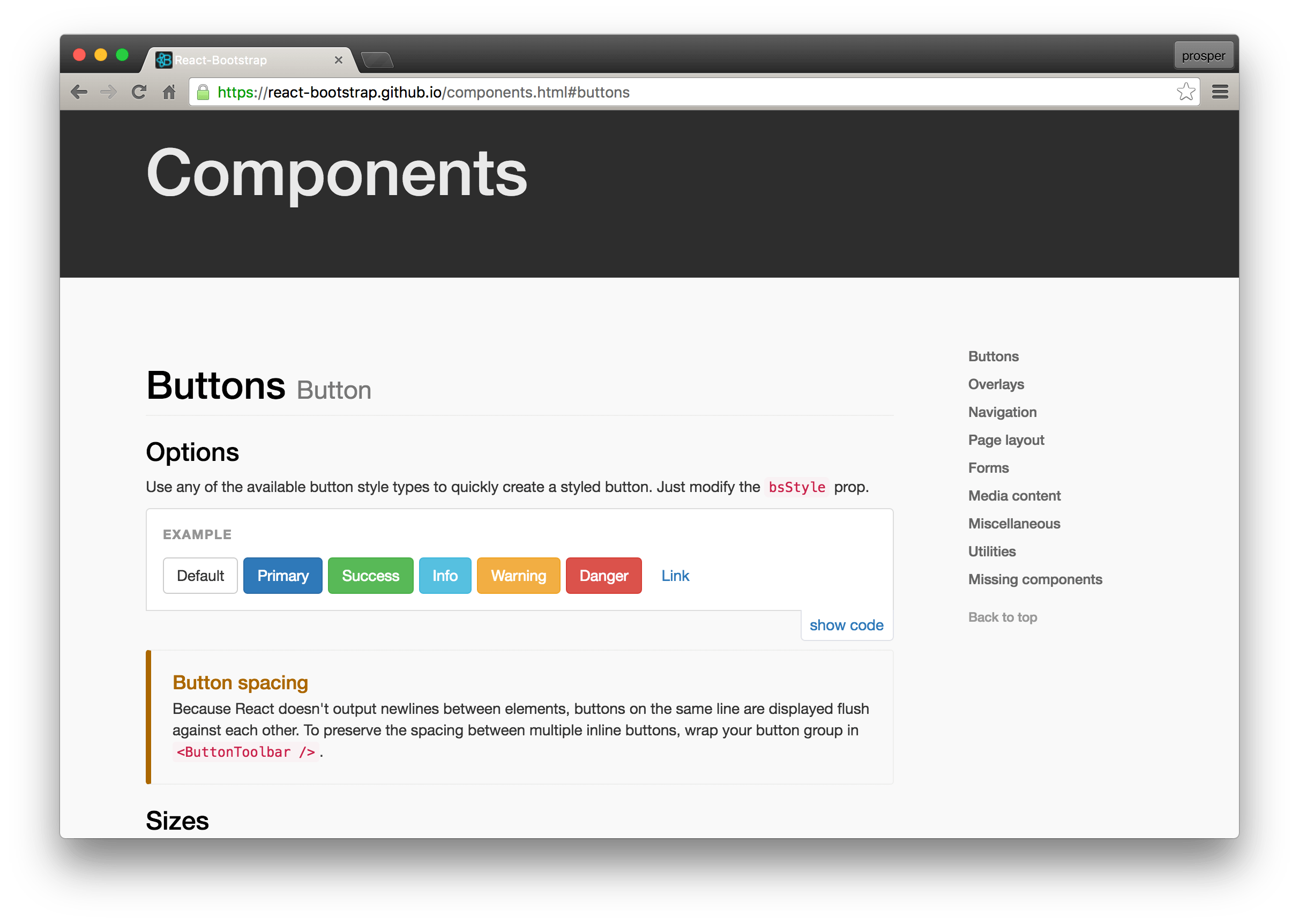The height and width of the screenshot is (924, 1299).
Task: Expand the example code via show code
Action: click(x=846, y=624)
